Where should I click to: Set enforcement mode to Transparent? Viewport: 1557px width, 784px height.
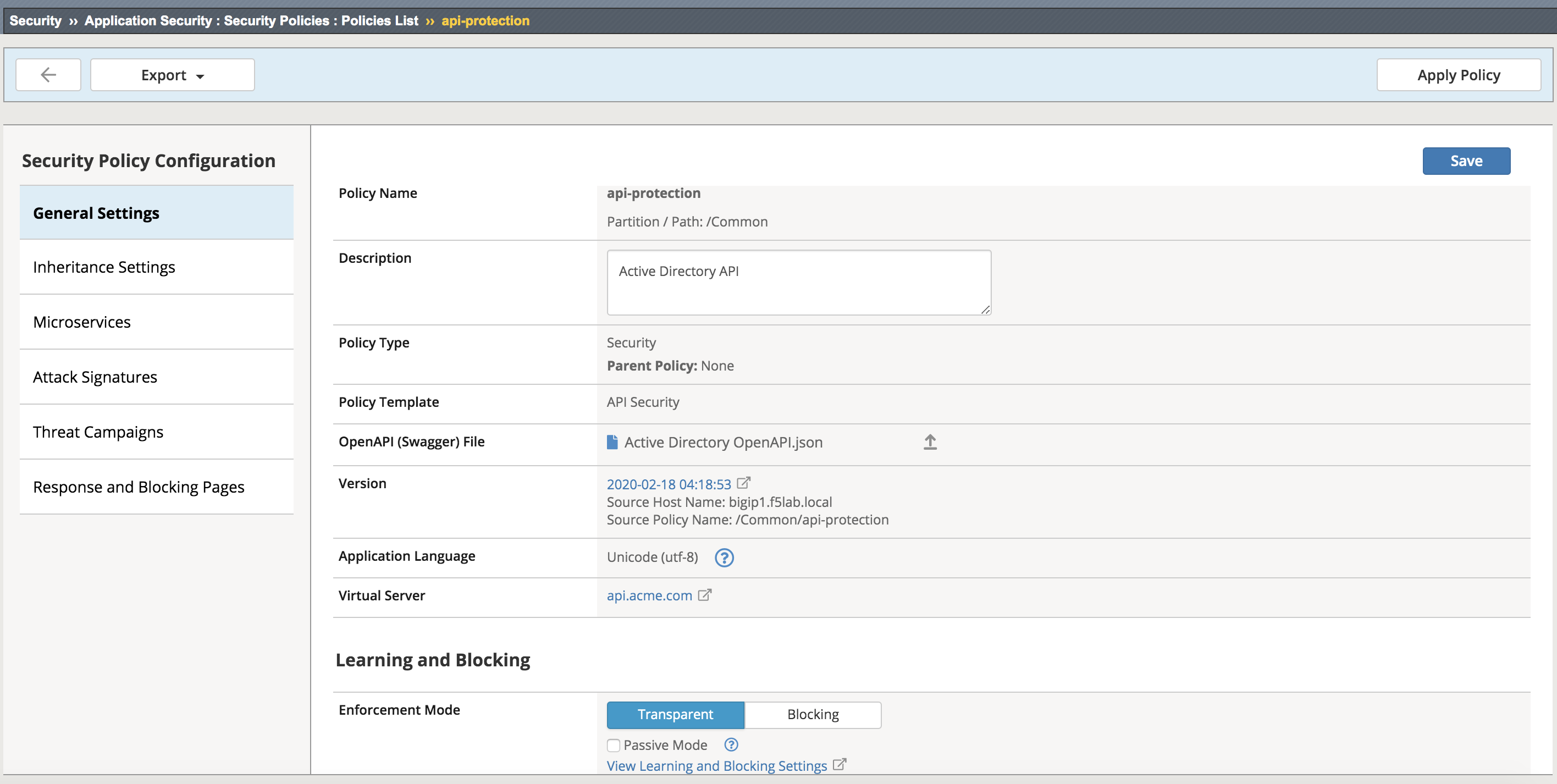pyautogui.click(x=676, y=715)
